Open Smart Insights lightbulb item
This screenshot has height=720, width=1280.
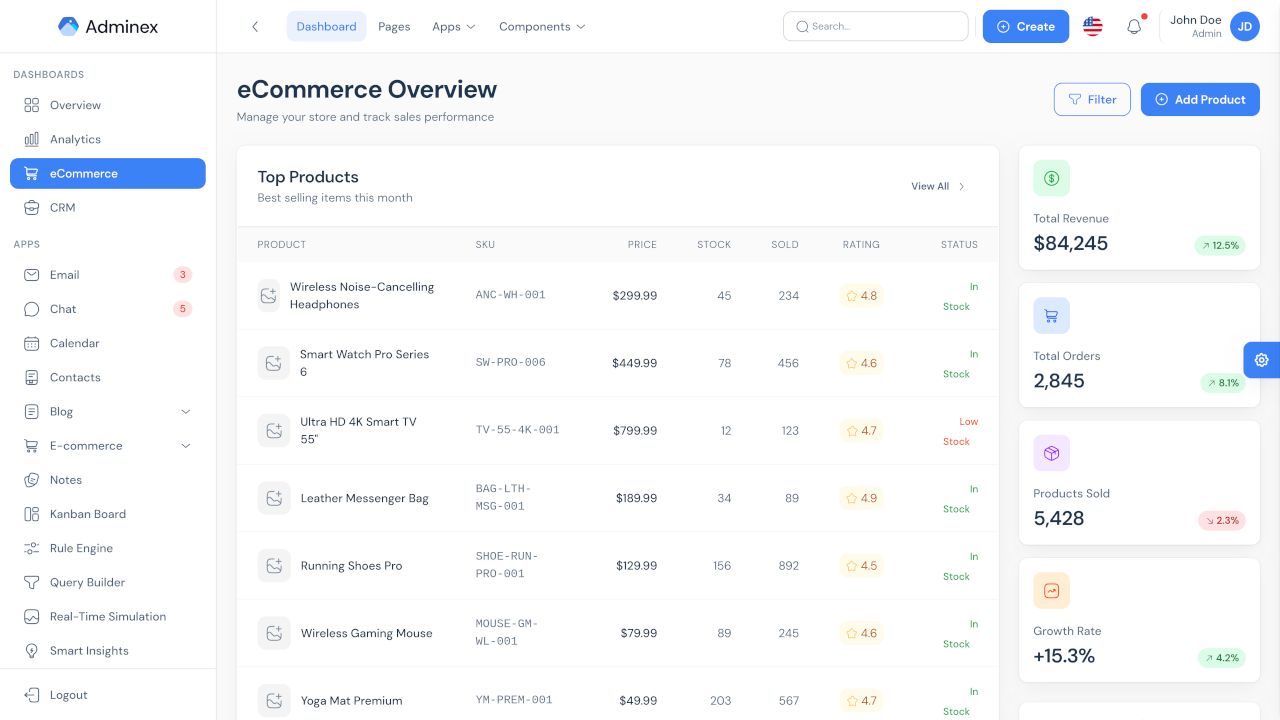click(x=108, y=650)
